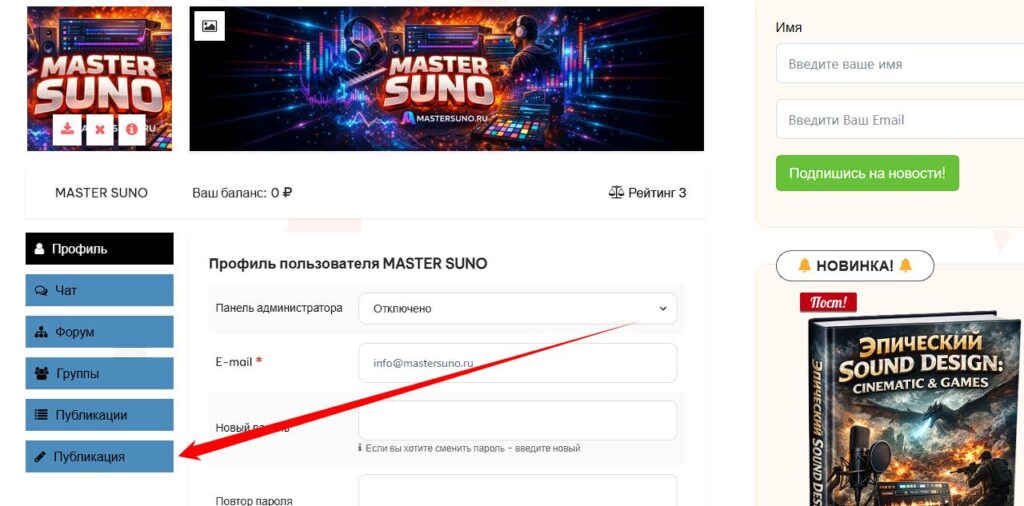Open the Профиль menu tab
The height and width of the screenshot is (506, 1024).
(x=99, y=249)
